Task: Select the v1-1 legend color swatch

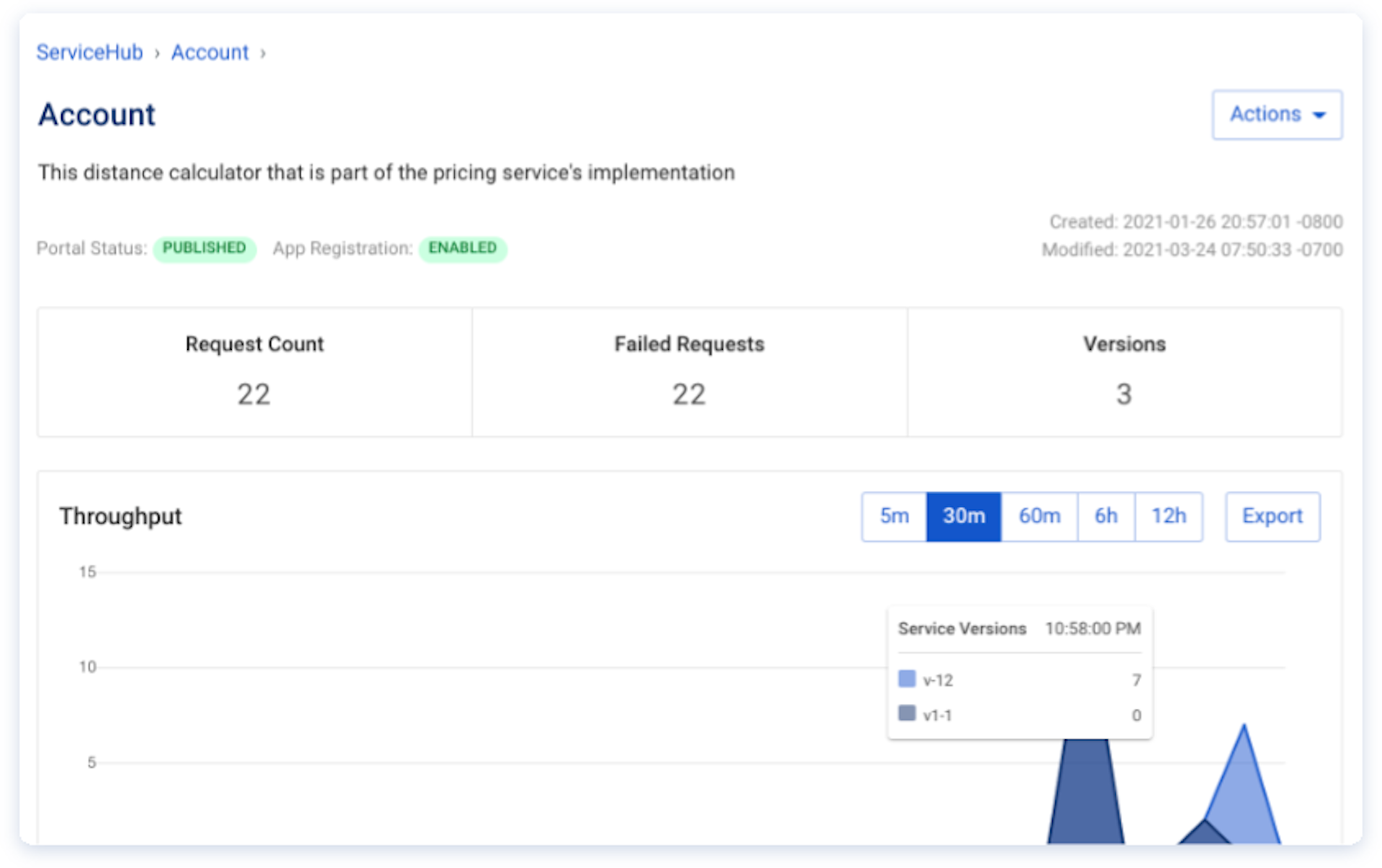Action: [x=906, y=714]
